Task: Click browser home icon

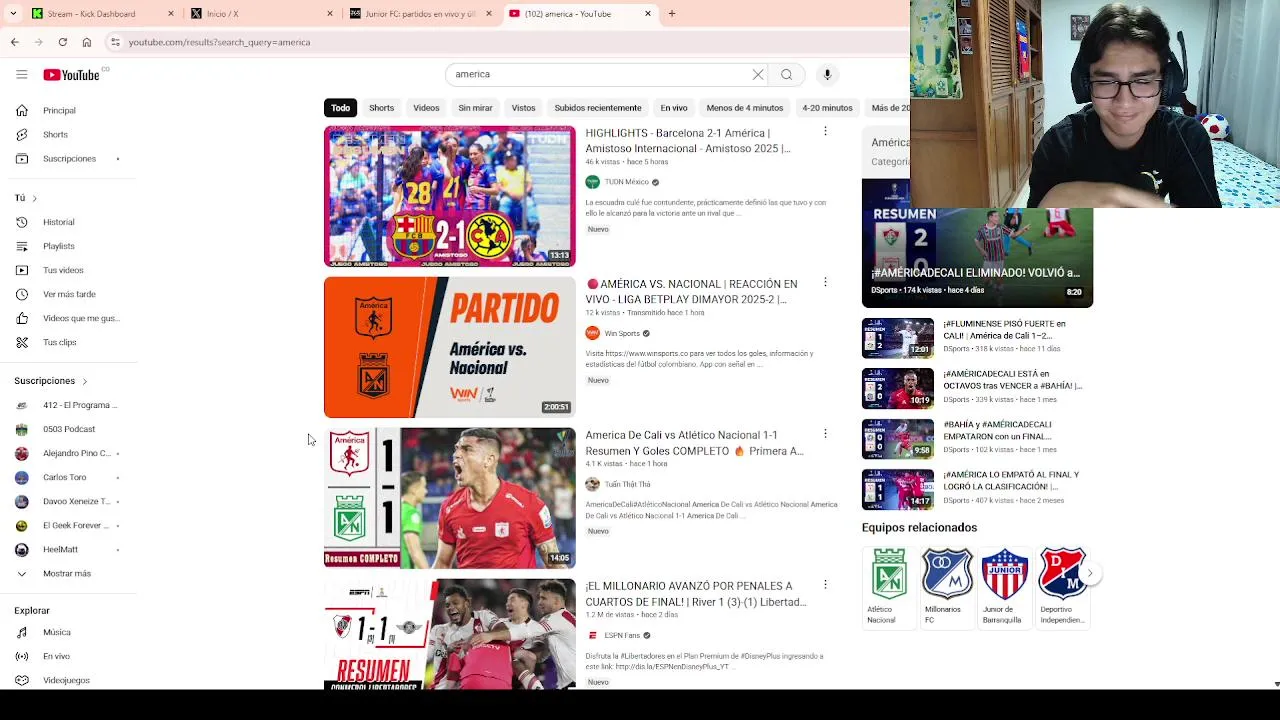Action: pos(87,42)
